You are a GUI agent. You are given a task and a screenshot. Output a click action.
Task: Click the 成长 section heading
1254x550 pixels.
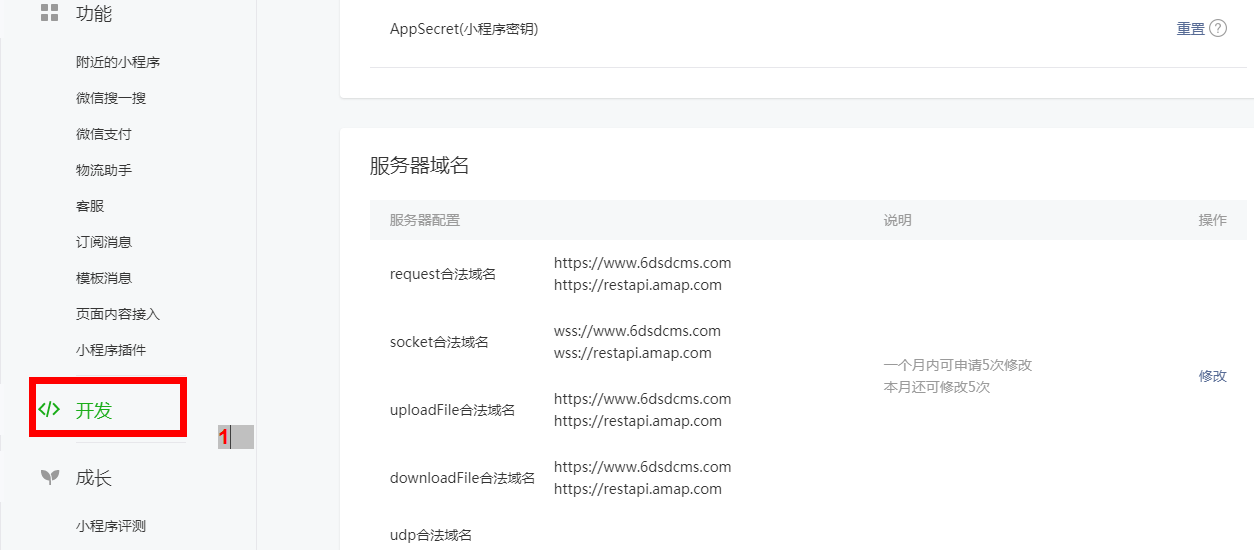point(94,478)
